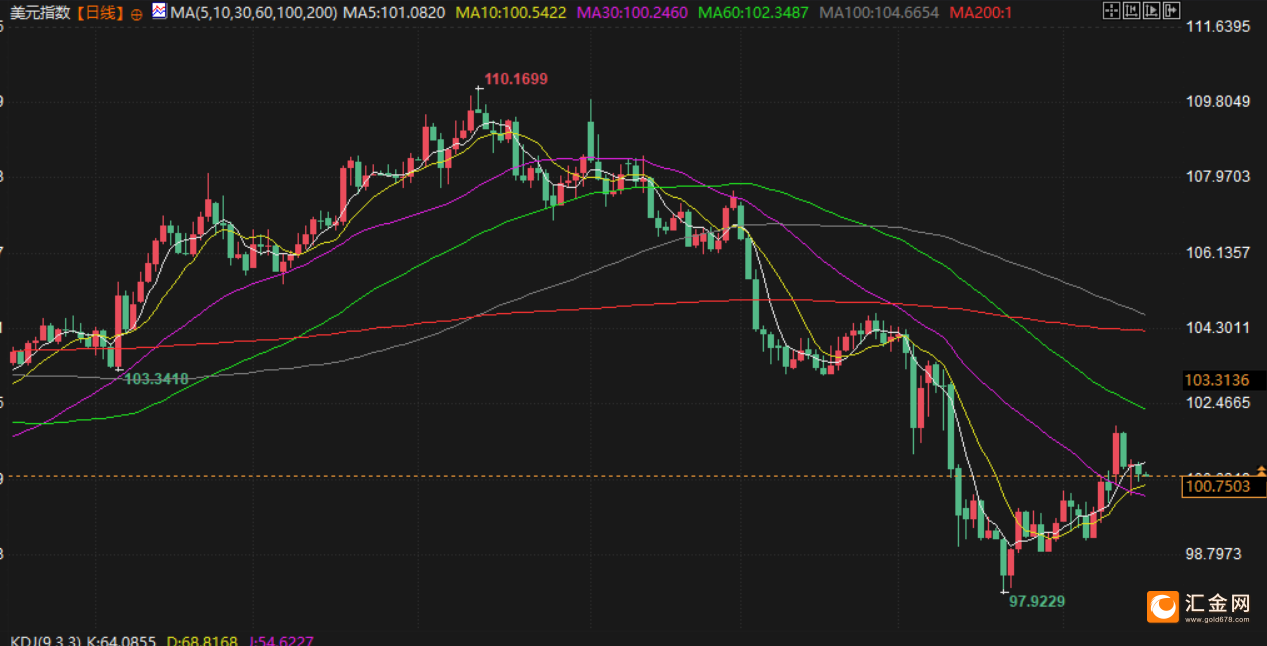Select the MA60:102.3487 legend value
The width and height of the screenshot is (1267, 646).
pos(754,13)
